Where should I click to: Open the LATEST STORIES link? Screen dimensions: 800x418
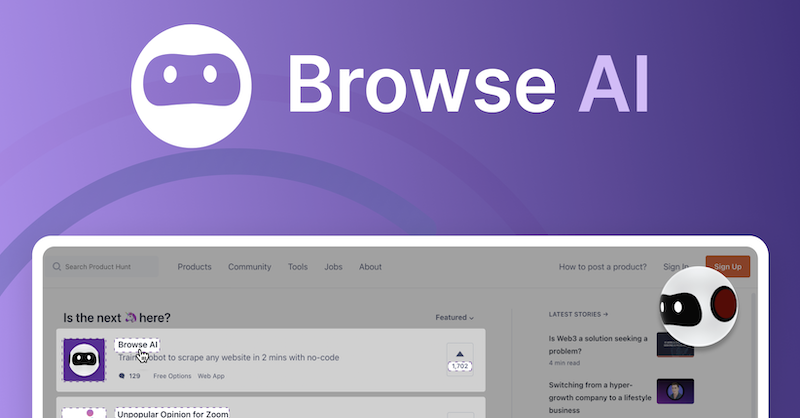point(578,314)
